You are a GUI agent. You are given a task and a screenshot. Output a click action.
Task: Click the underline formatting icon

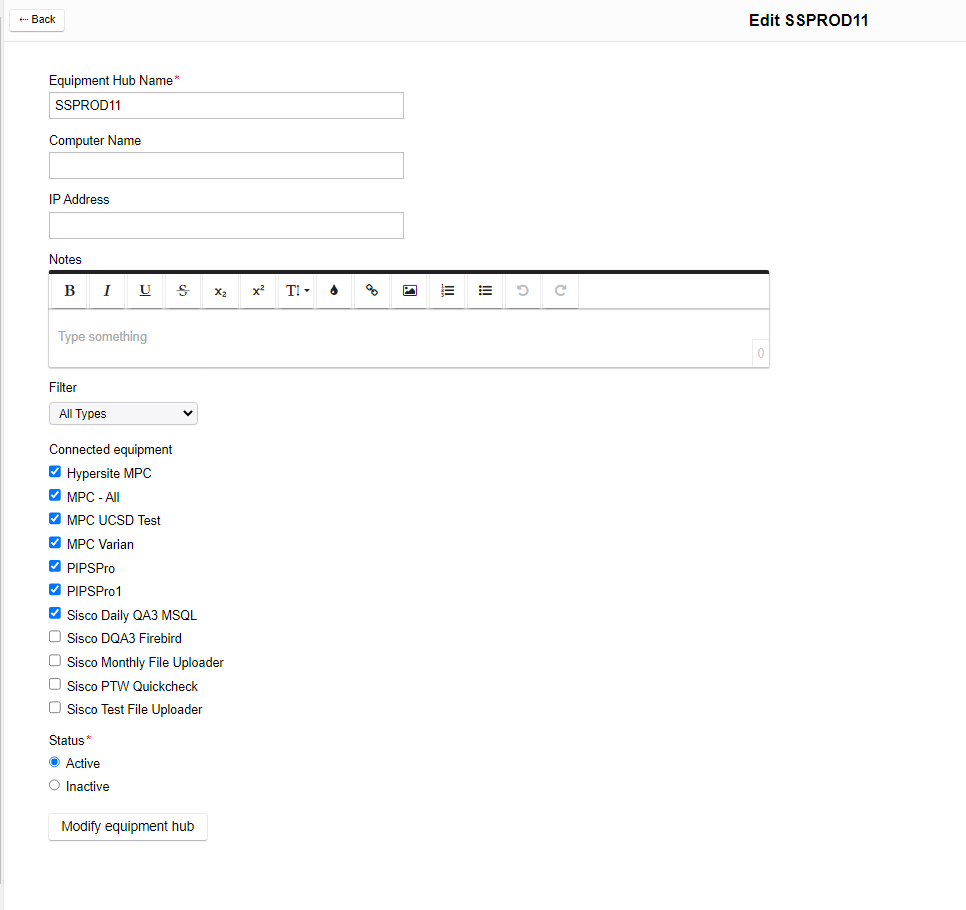click(145, 291)
